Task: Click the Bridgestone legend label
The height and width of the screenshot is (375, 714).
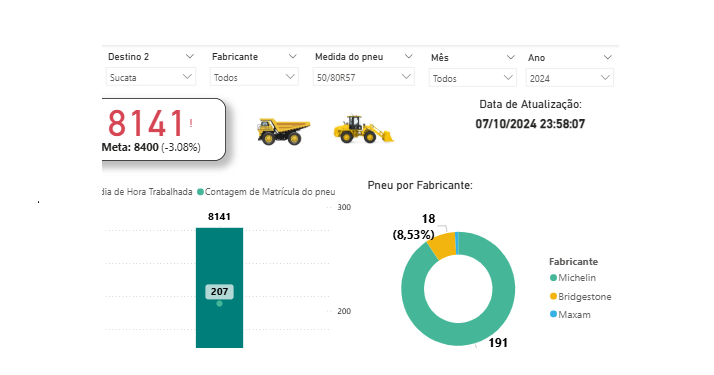Action: pyautogui.click(x=585, y=297)
